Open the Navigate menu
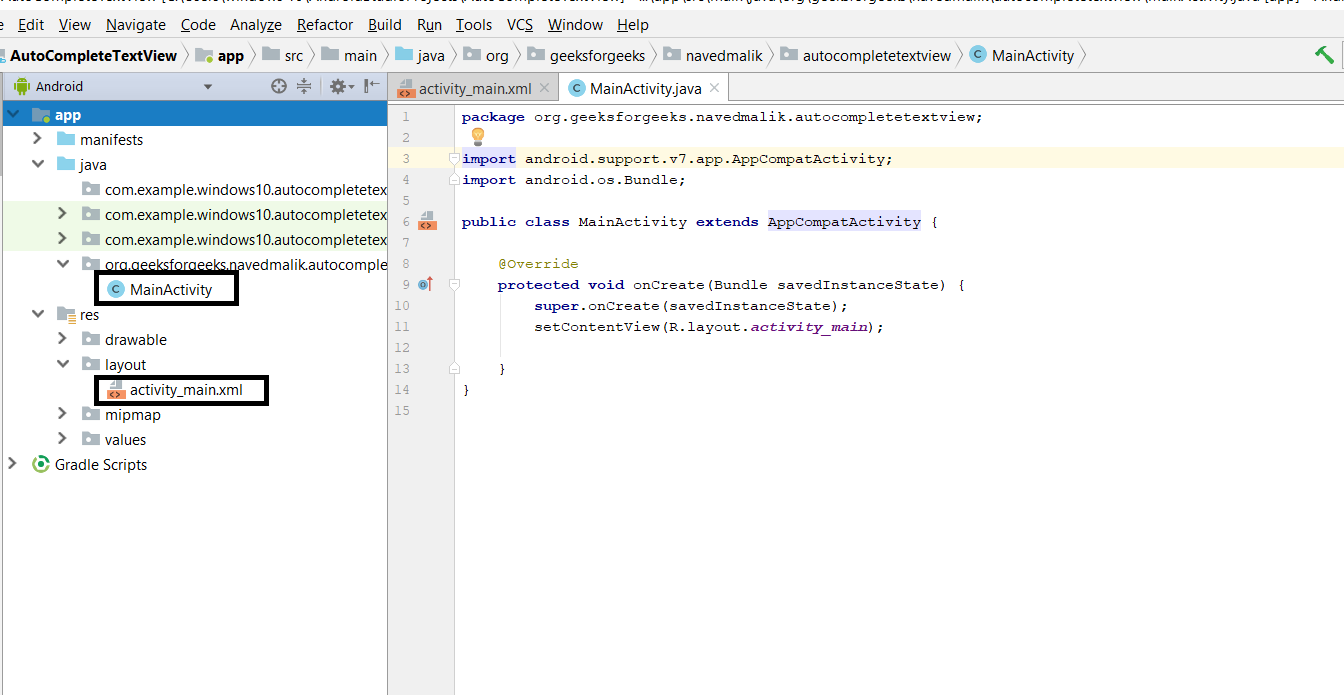 click(x=136, y=24)
